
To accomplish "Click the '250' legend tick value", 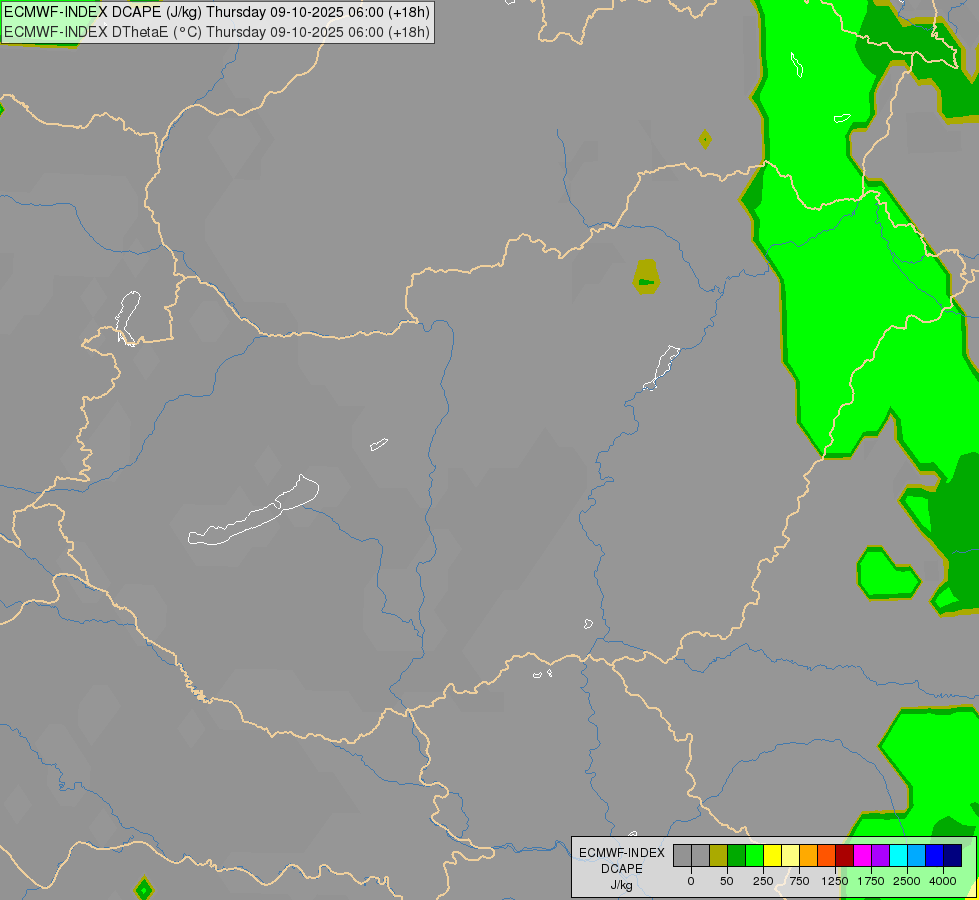I will pos(763,881).
